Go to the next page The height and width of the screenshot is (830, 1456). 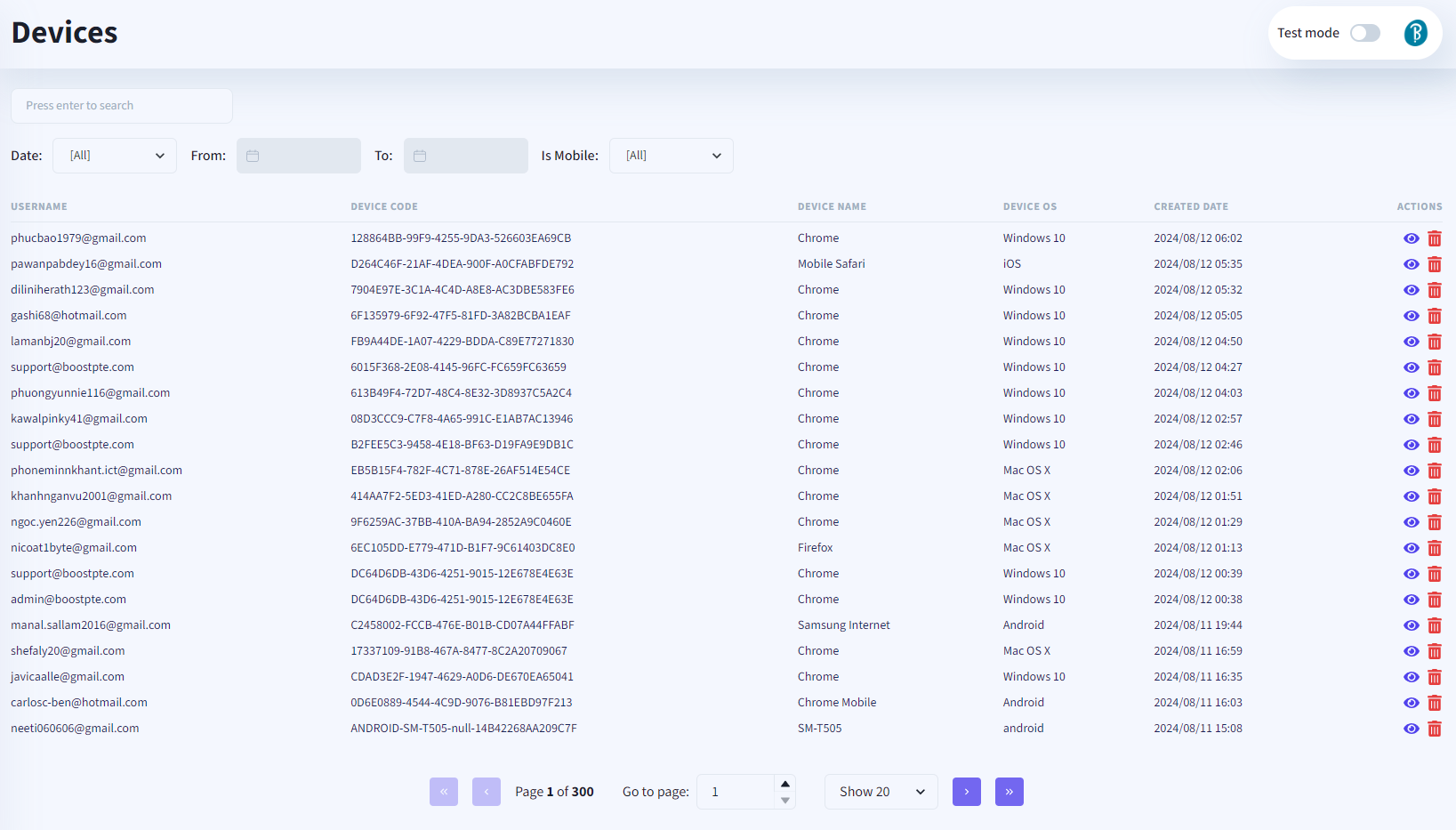[966, 792]
